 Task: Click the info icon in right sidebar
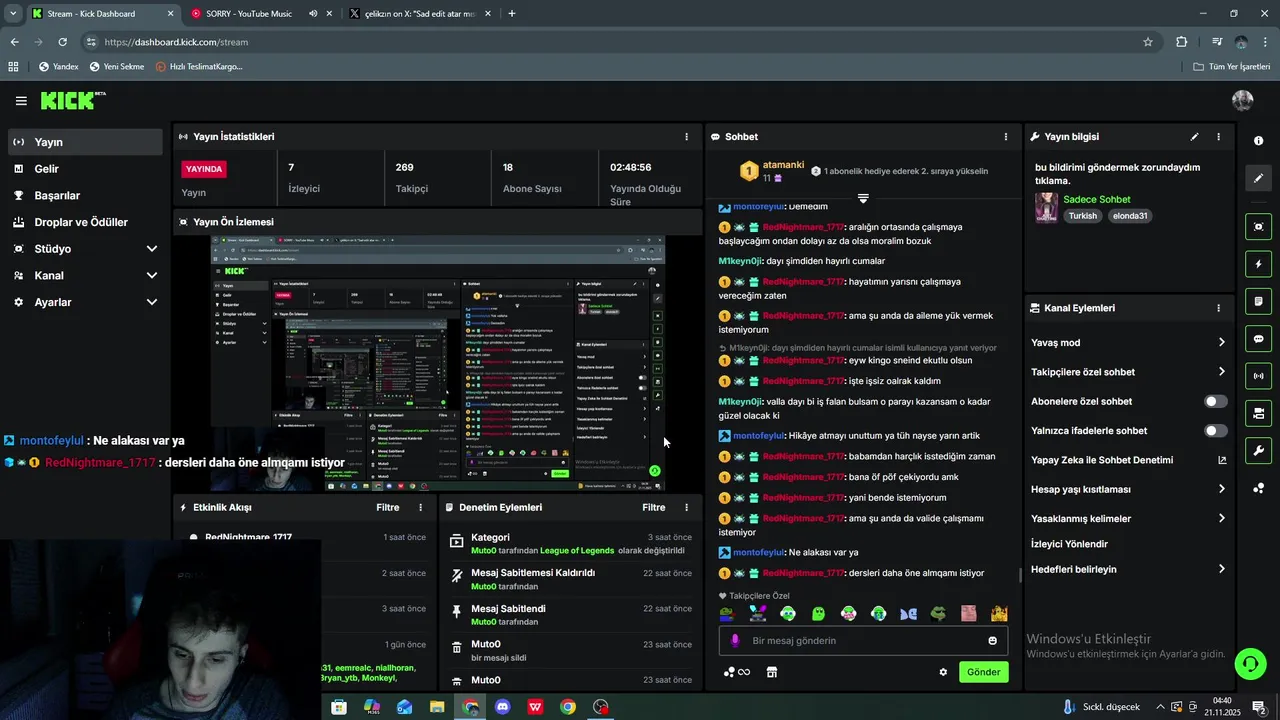click(1259, 141)
